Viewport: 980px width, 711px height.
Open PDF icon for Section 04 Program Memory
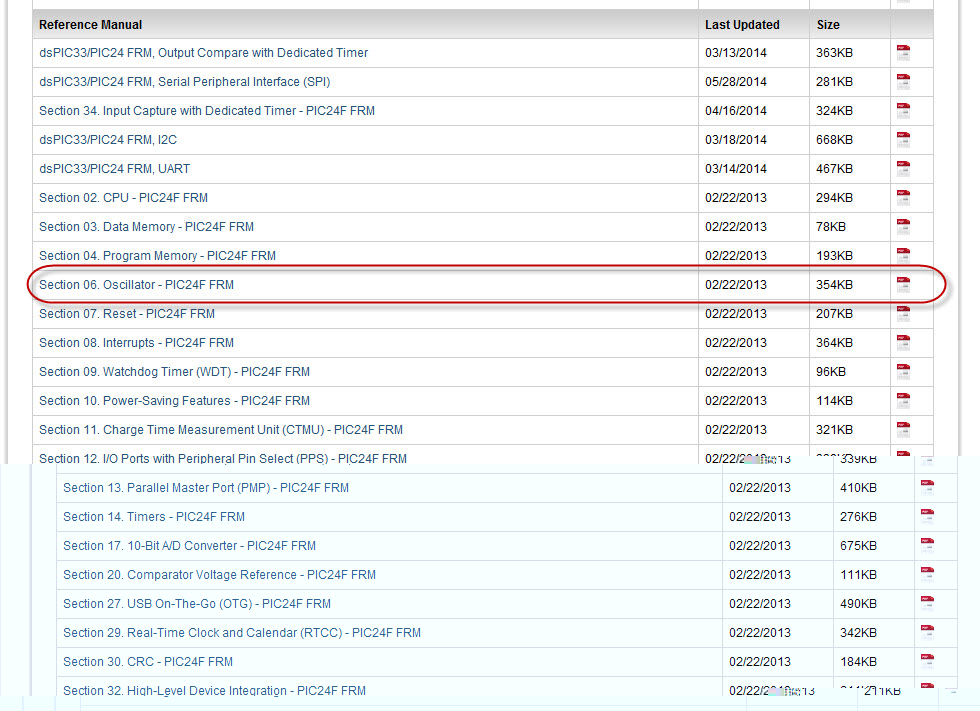tap(903, 256)
